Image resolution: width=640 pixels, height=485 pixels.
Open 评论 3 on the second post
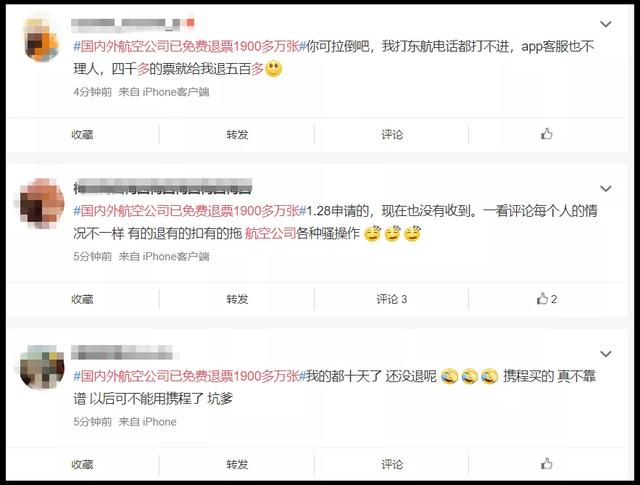[392, 299]
